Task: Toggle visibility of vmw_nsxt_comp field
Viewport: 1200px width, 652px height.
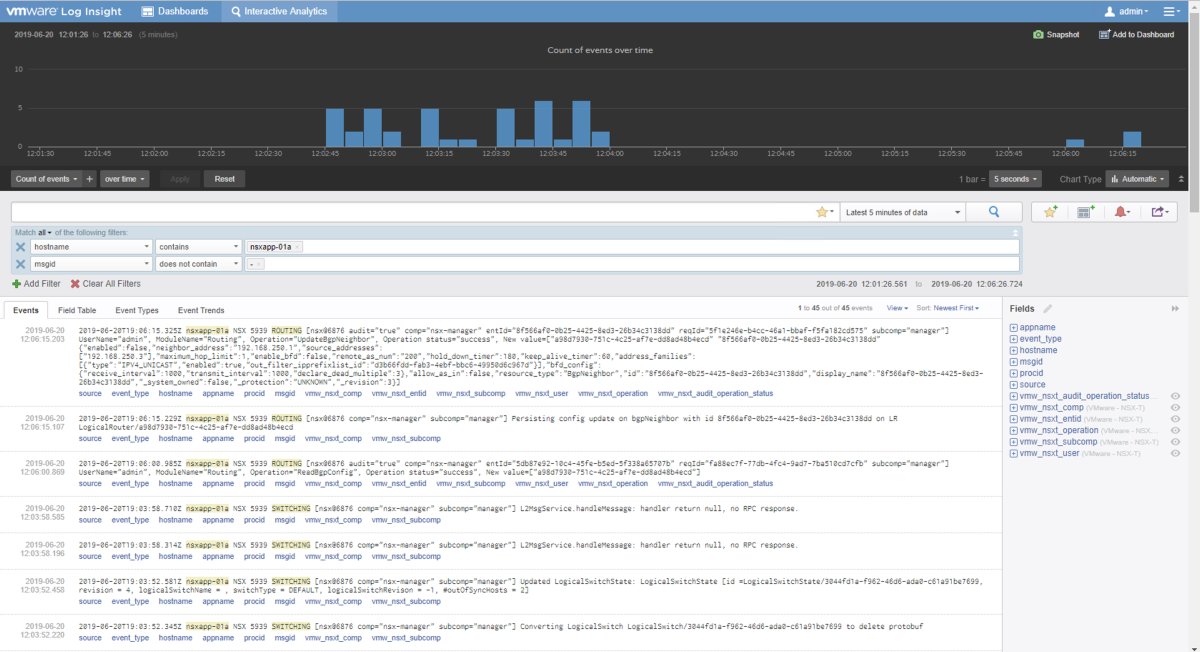Action: tap(1177, 407)
